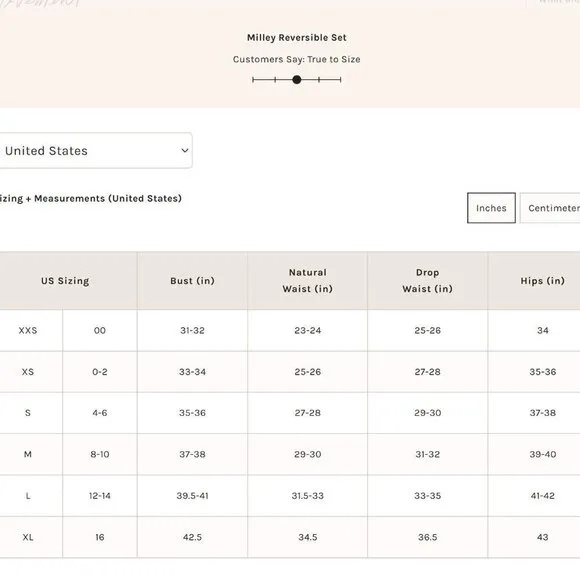Screen dimensions: 580x580
Task: Click the L bust value 39.5-41
Action: 192,496
